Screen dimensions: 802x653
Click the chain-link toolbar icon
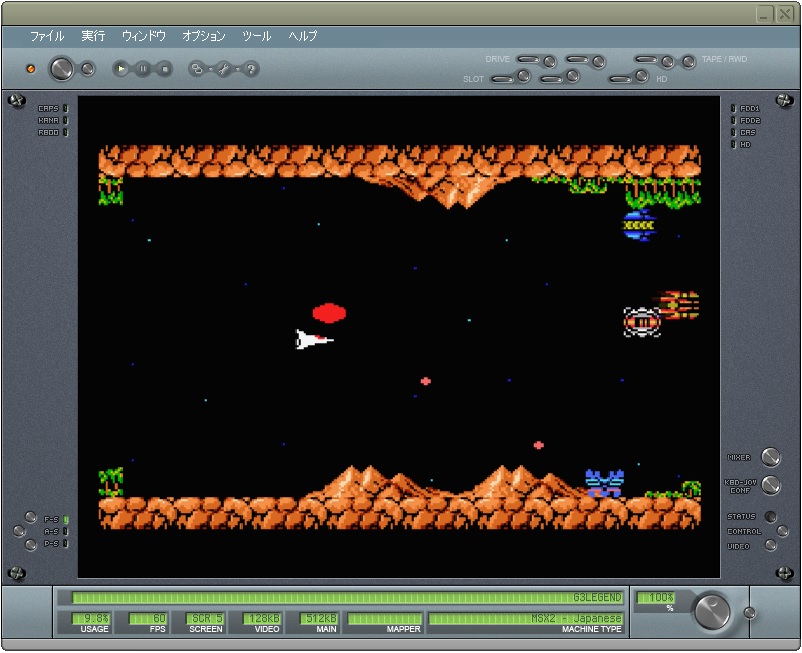coord(197,69)
